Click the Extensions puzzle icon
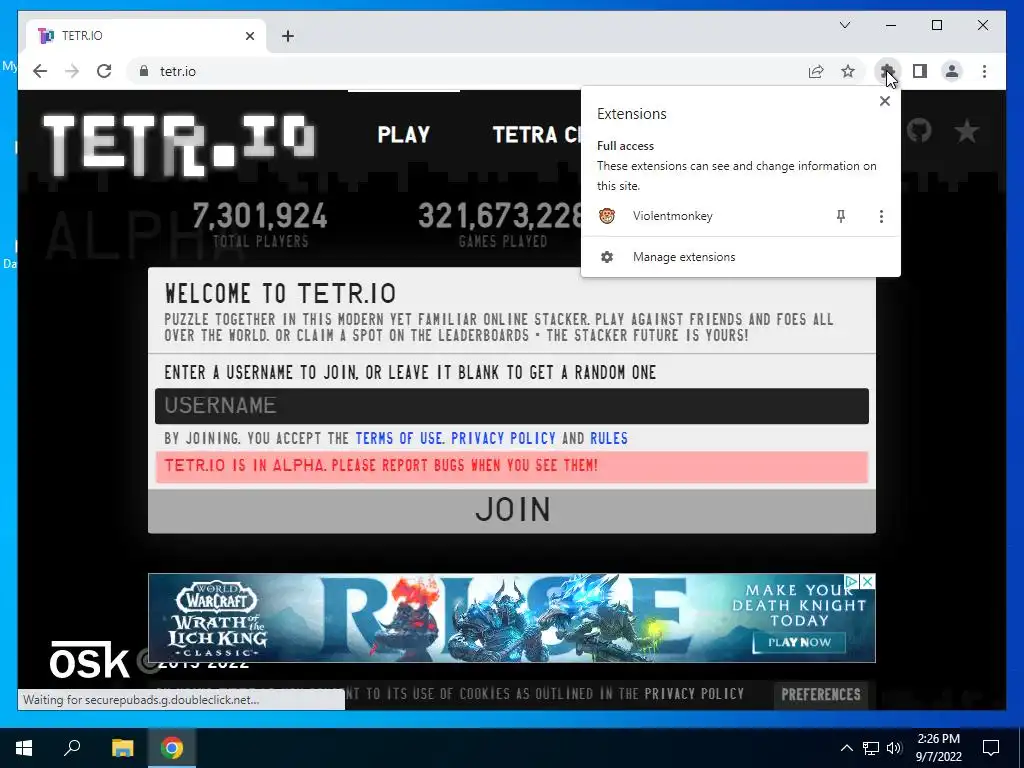Image resolution: width=1024 pixels, height=768 pixels. tap(887, 71)
